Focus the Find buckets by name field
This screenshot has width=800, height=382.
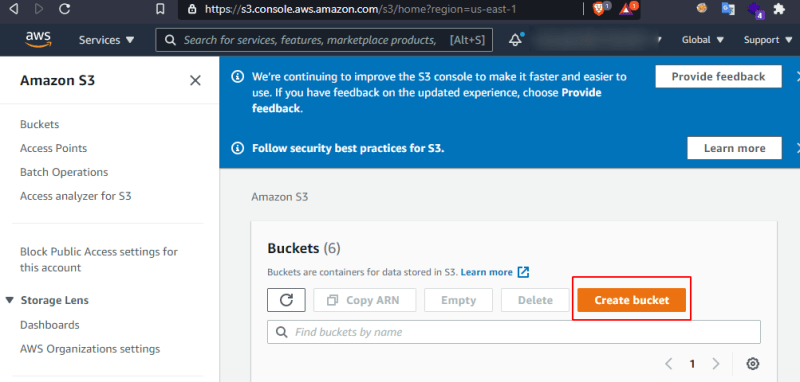(514, 332)
